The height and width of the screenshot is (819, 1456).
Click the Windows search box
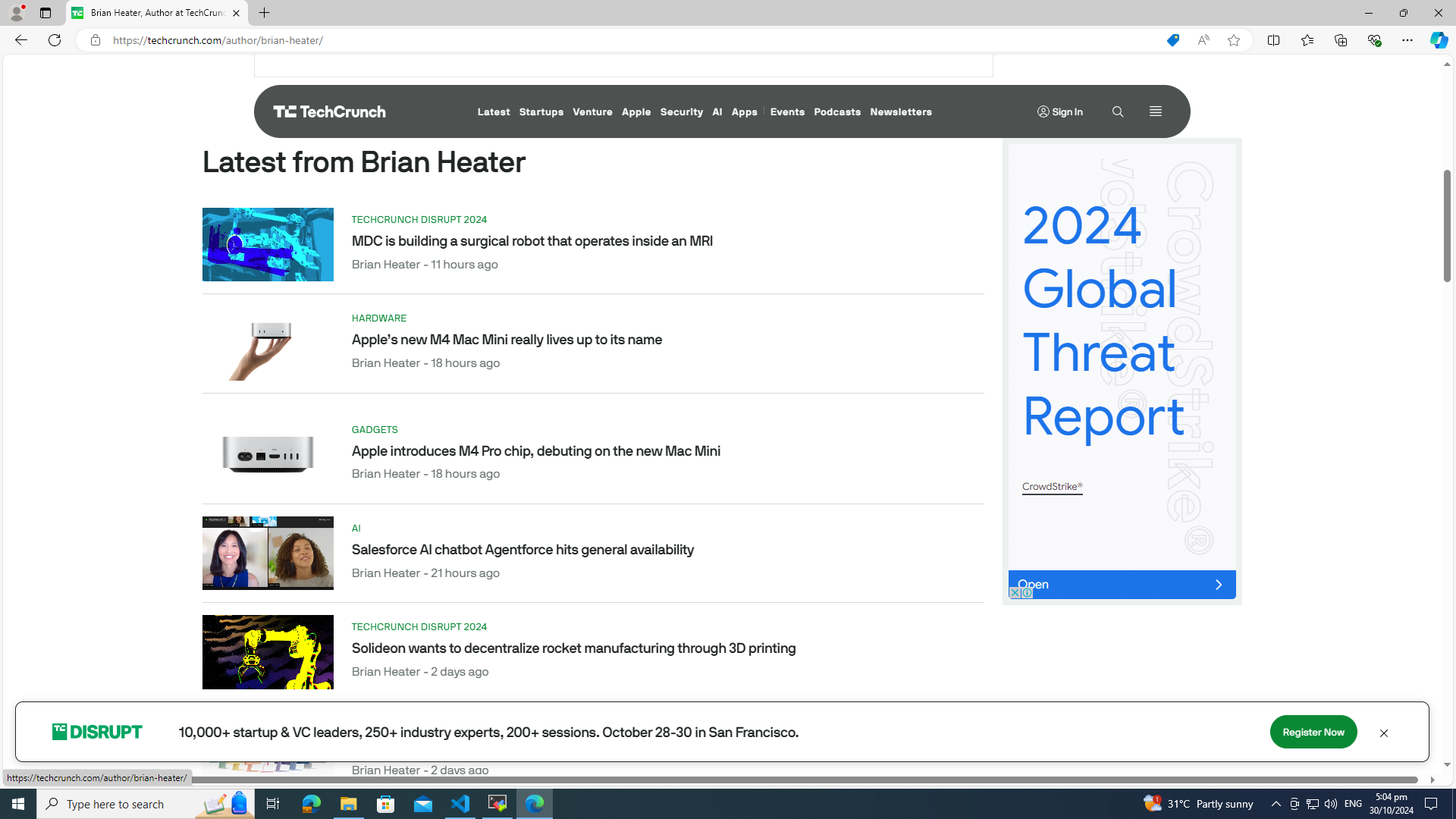[x=144, y=804]
